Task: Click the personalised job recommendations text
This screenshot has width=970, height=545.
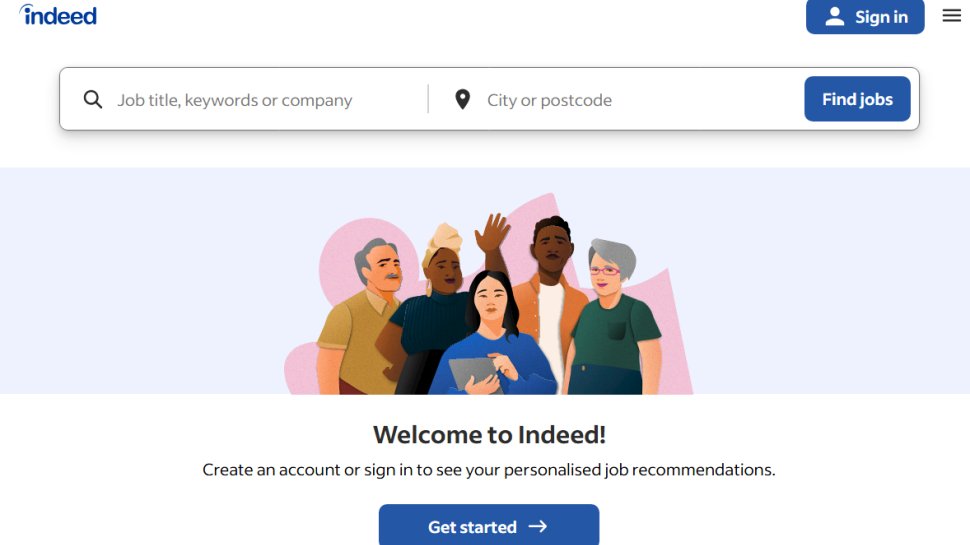Action: [x=639, y=470]
